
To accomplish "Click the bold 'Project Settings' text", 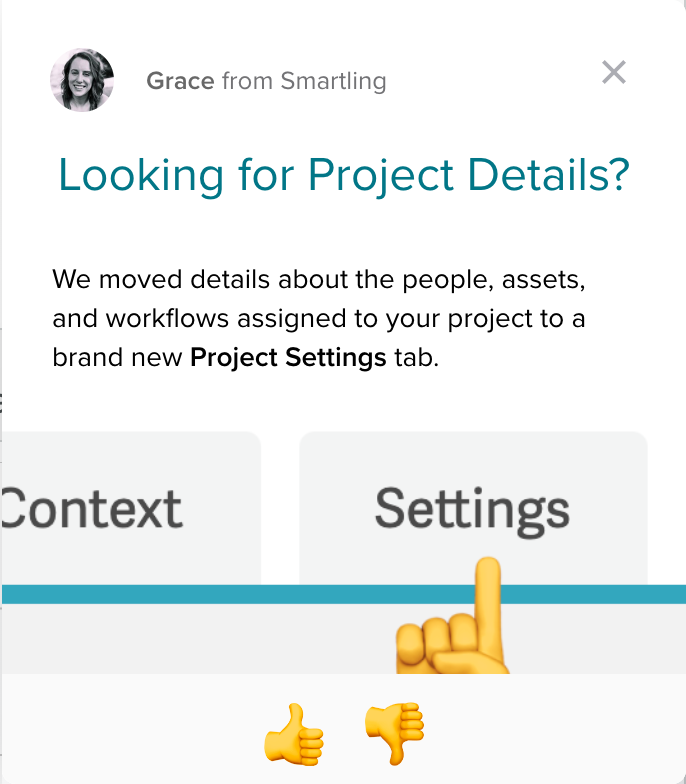I will (x=288, y=358).
